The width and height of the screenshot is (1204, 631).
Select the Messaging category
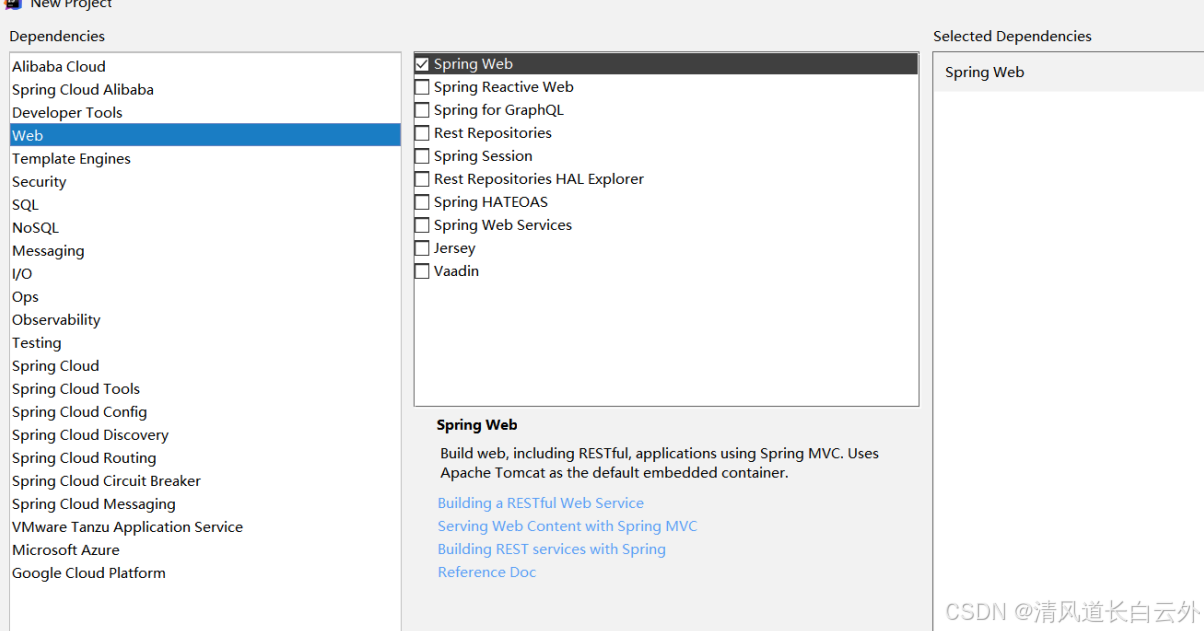click(x=205, y=250)
